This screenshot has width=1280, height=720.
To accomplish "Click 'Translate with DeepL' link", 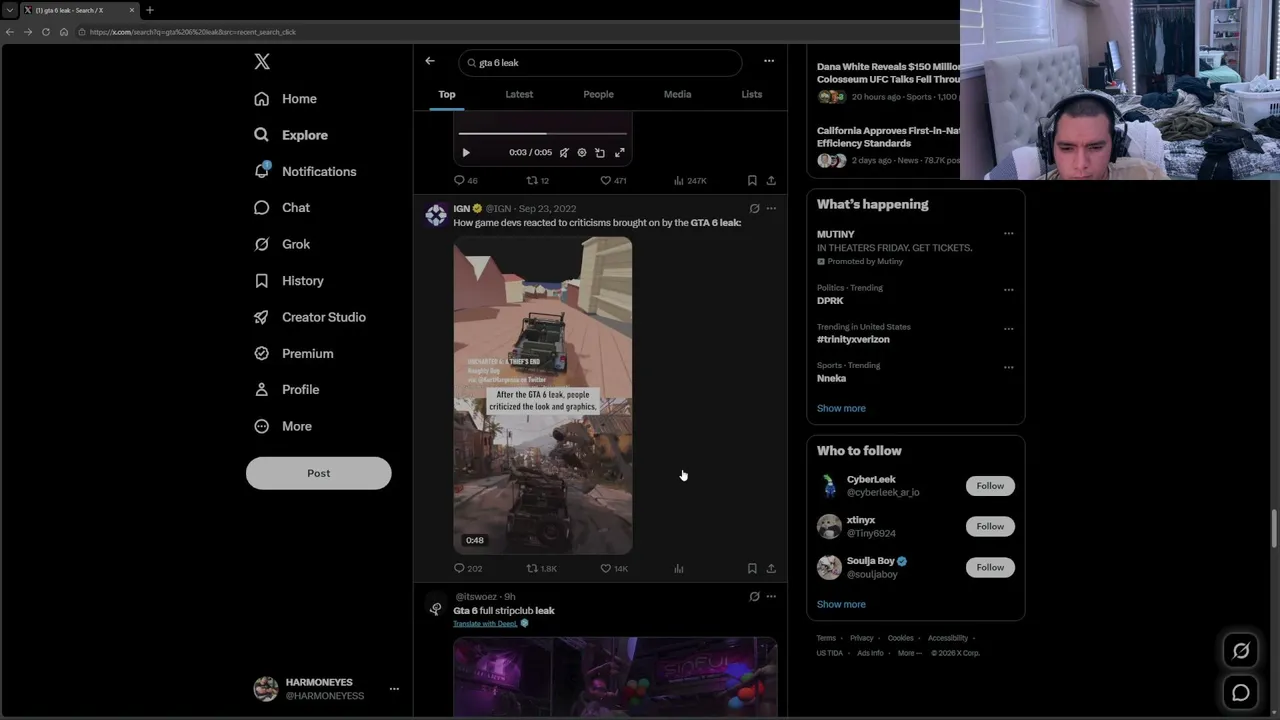I will (485, 624).
